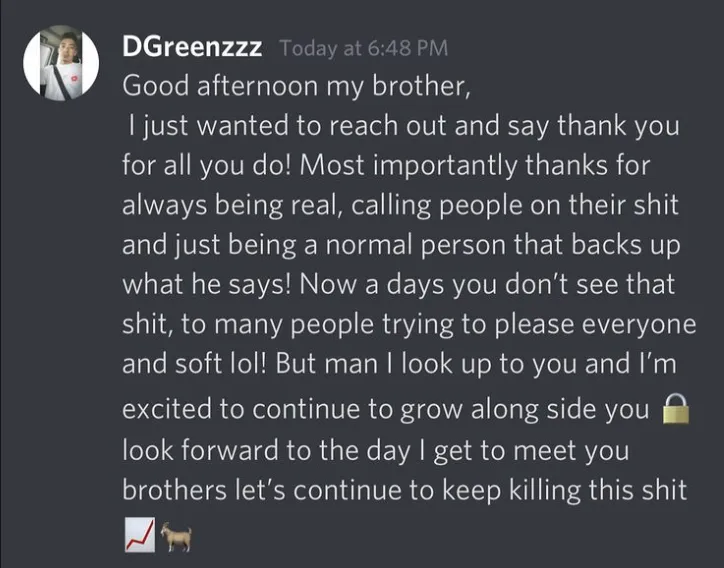Click the red upward chart emoji
The height and width of the screenshot is (568, 724).
tap(140, 535)
